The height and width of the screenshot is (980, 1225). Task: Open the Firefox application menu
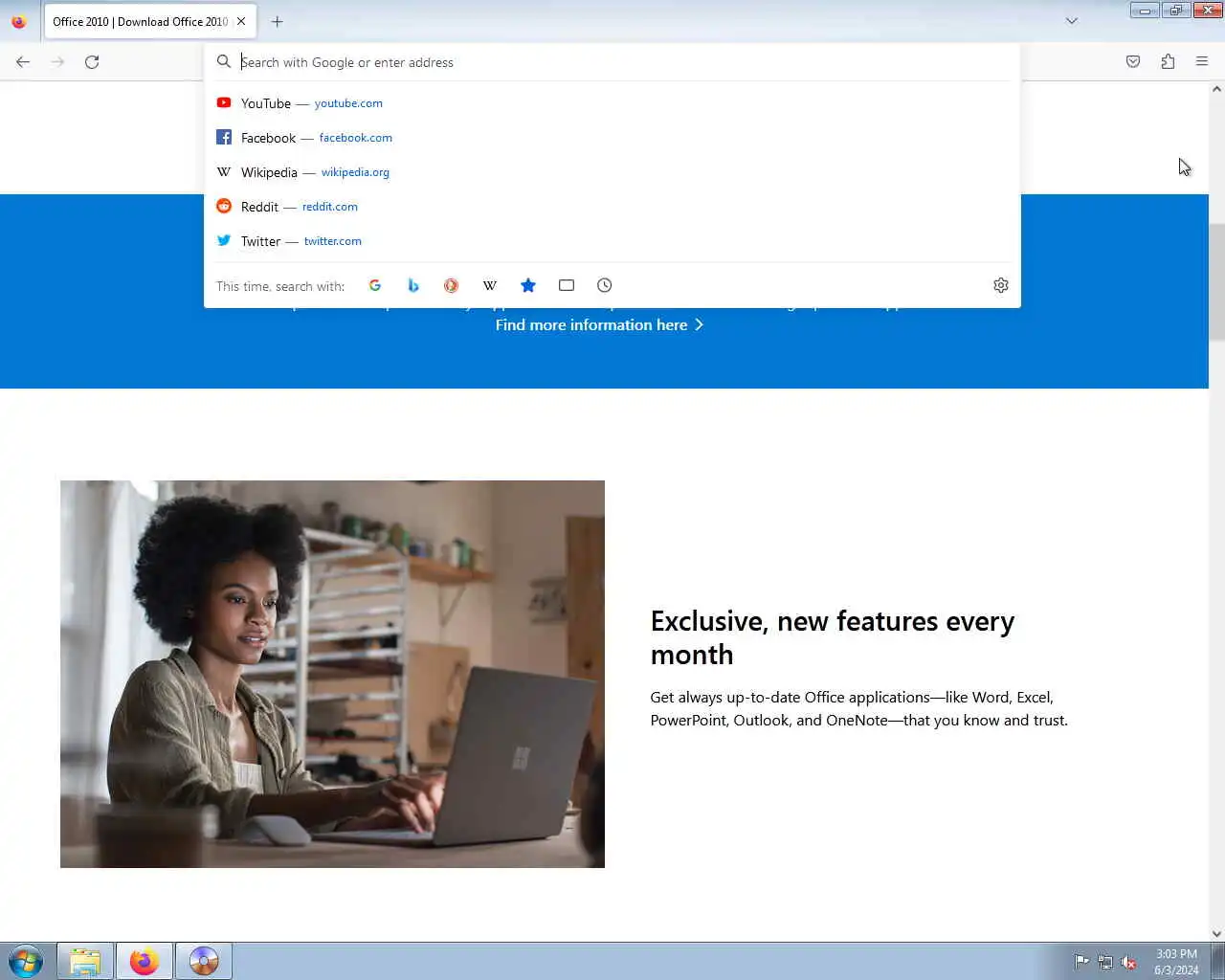pos(1202,62)
